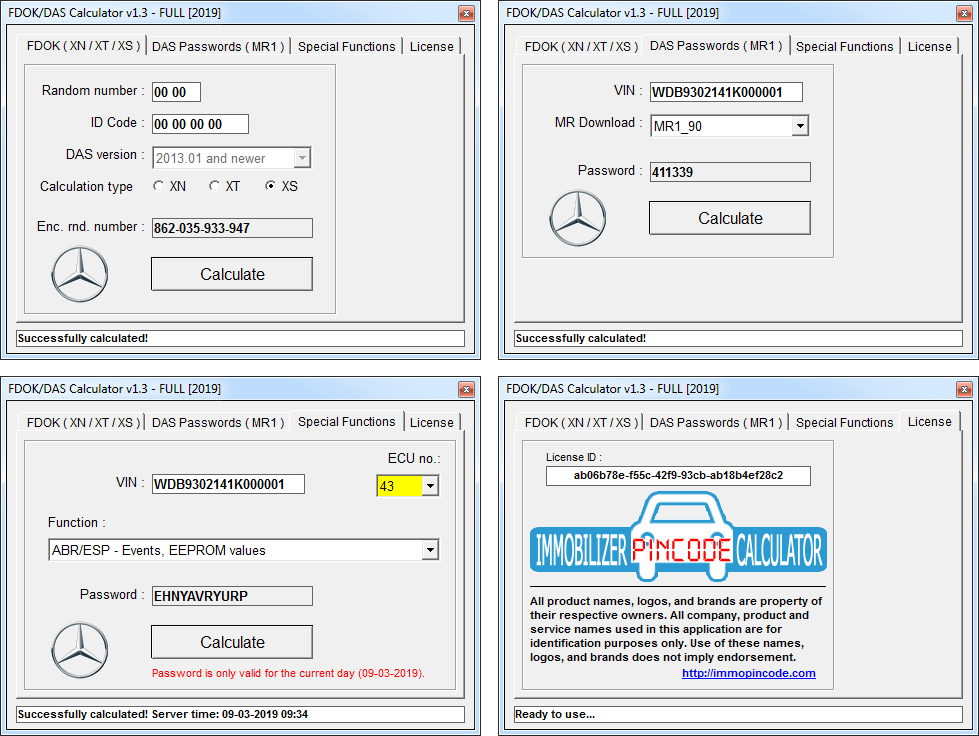Open License tab in top-left window
979x736 pixels.
[x=431, y=47]
